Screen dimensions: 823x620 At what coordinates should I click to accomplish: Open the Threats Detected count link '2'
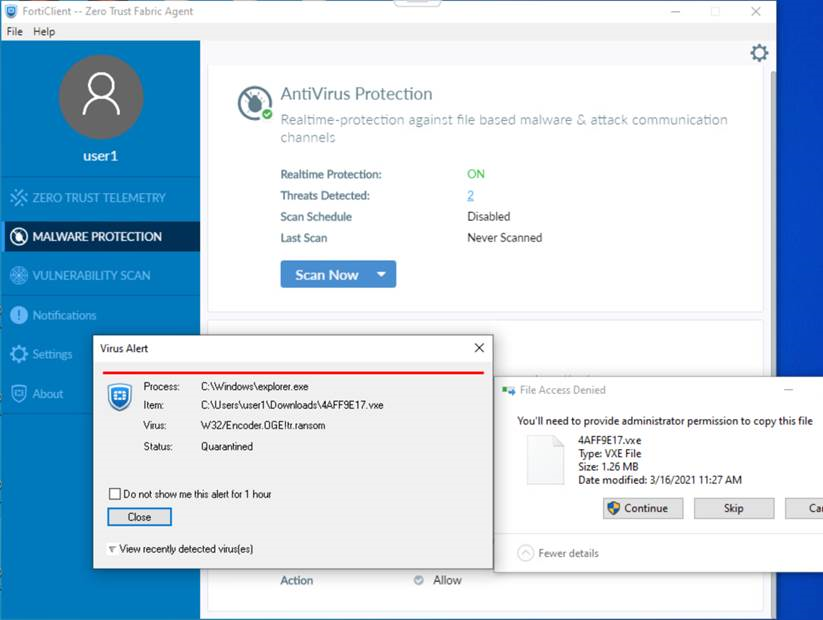click(470, 195)
